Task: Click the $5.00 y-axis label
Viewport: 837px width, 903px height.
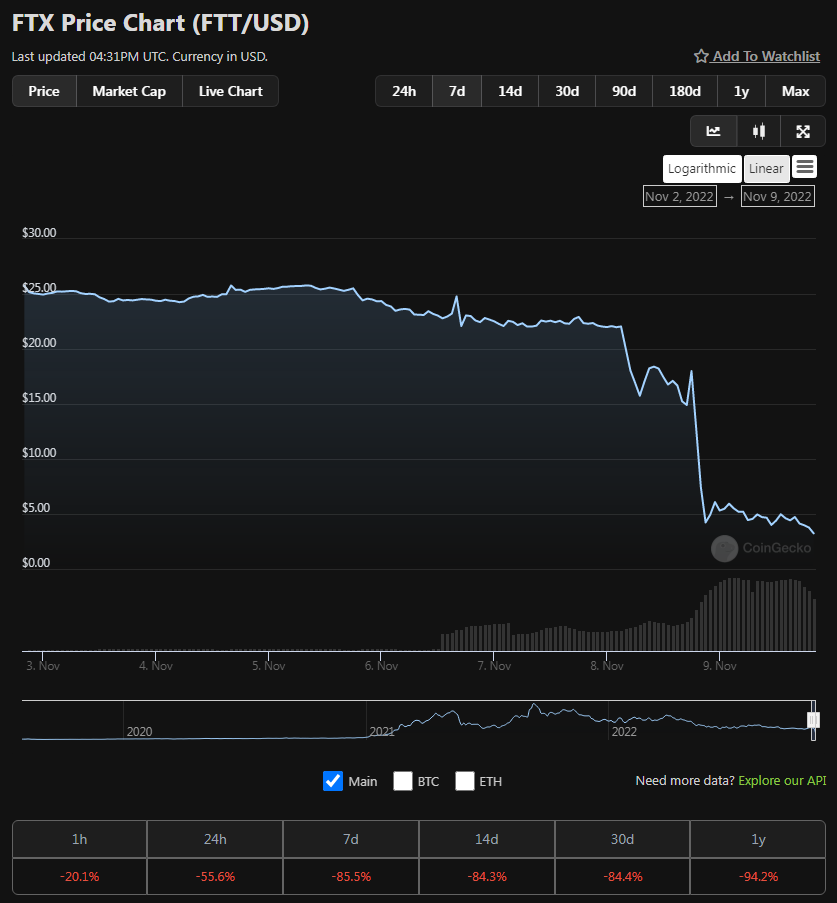Action: [x=36, y=507]
